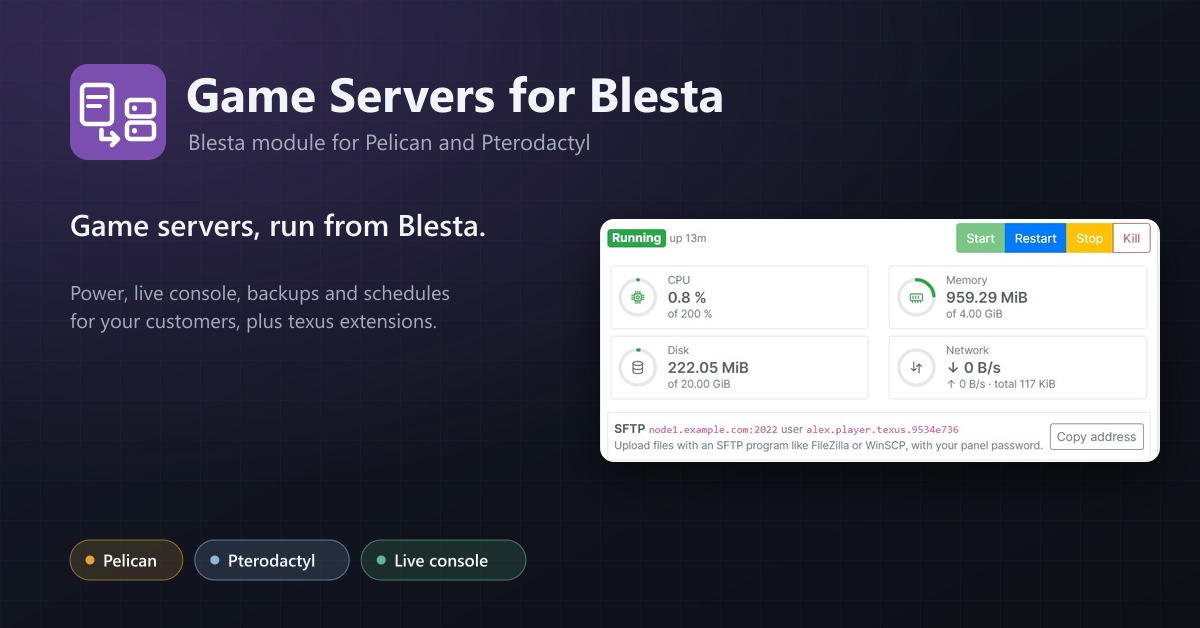This screenshot has height=628, width=1200.
Task: Click the username 'alex.player.texus.9534e736'
Action: pos(882,430)
